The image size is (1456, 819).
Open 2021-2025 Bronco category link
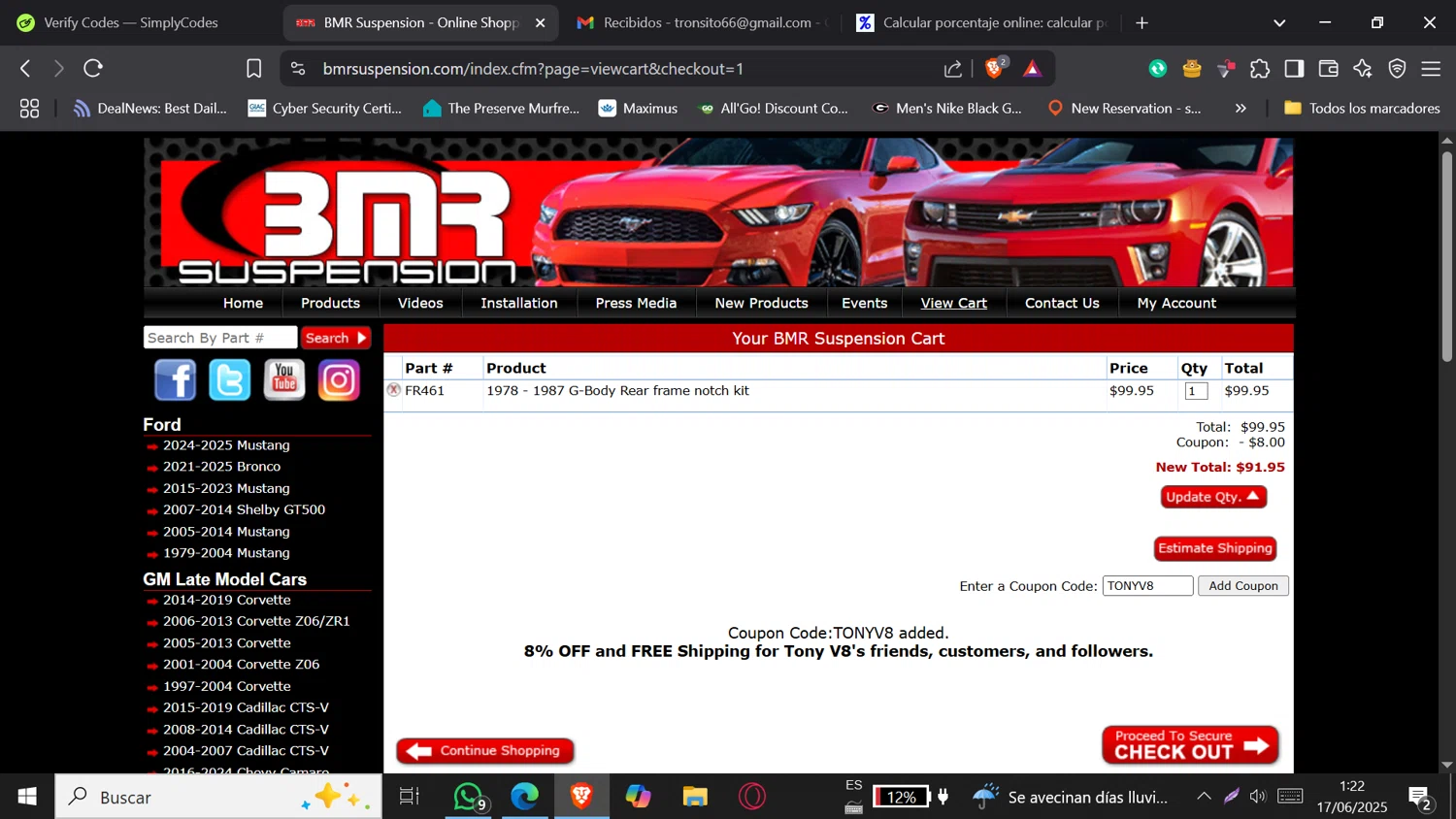(x=221, y=467)
